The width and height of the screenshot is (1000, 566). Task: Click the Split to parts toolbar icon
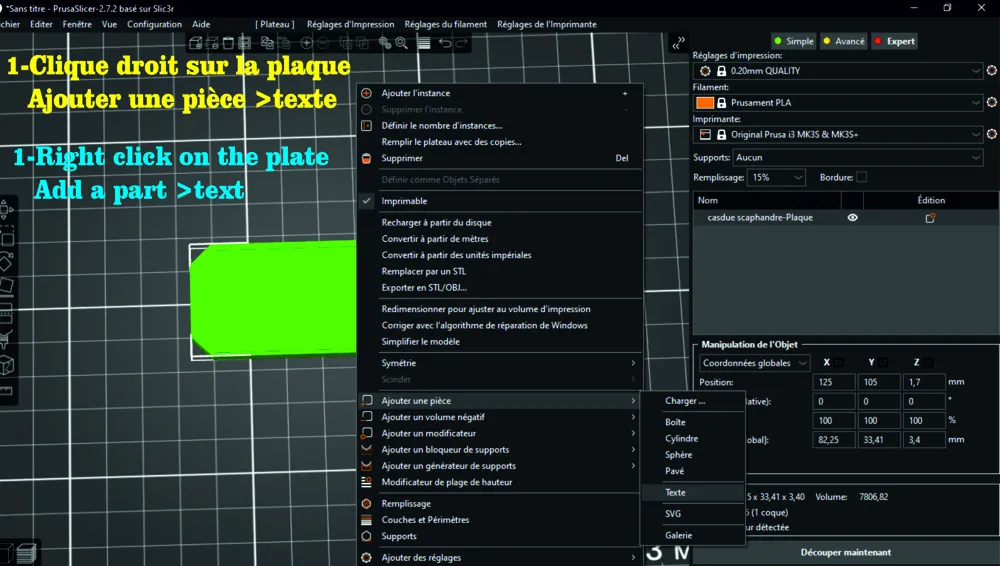coord(362,43)
